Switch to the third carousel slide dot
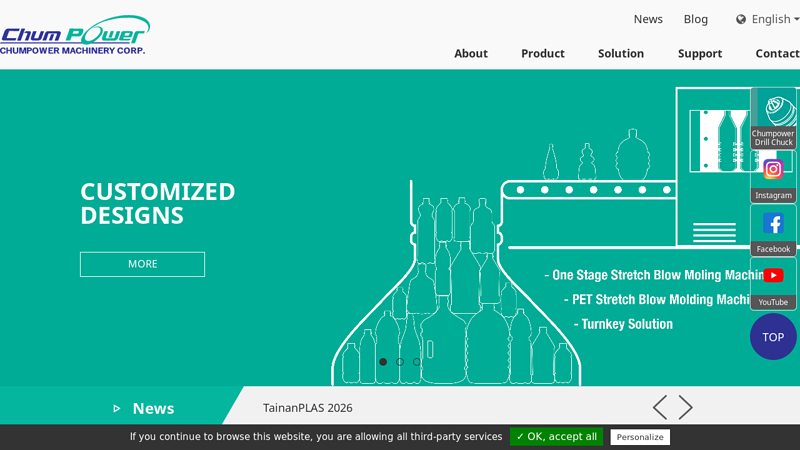 click(417, 362)
